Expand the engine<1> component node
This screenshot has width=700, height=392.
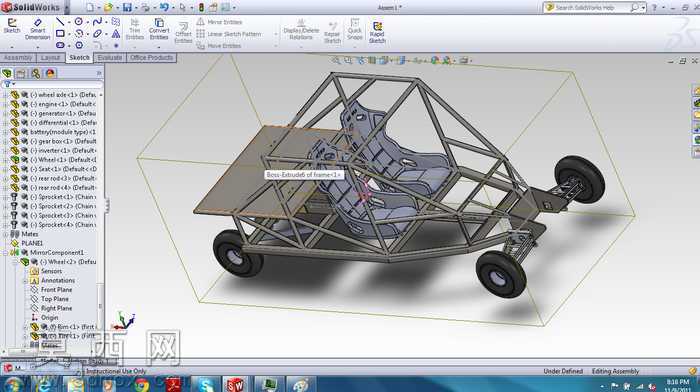(x=5, y=104)
